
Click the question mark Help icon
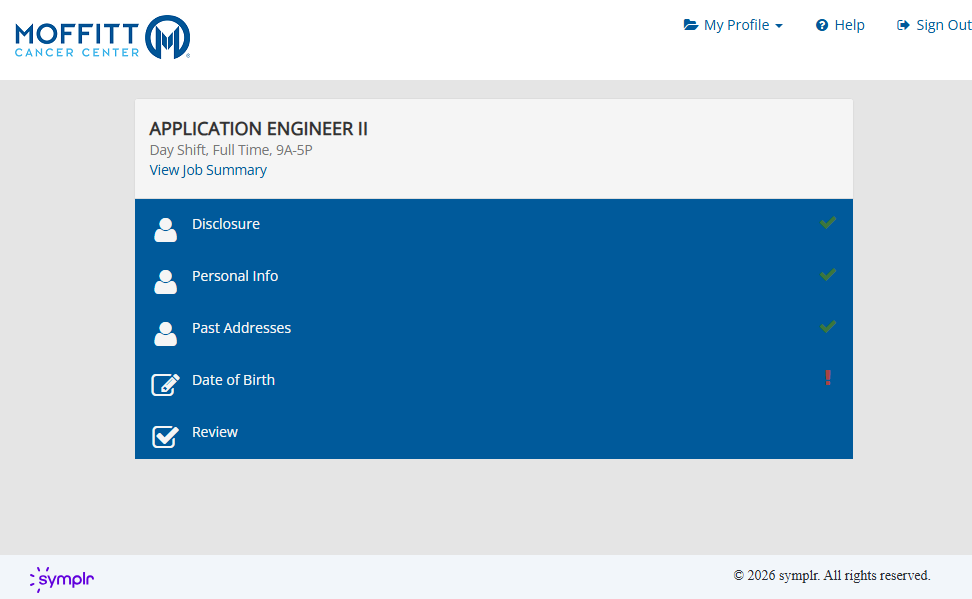pyautogui.click(x=822, y=26)
